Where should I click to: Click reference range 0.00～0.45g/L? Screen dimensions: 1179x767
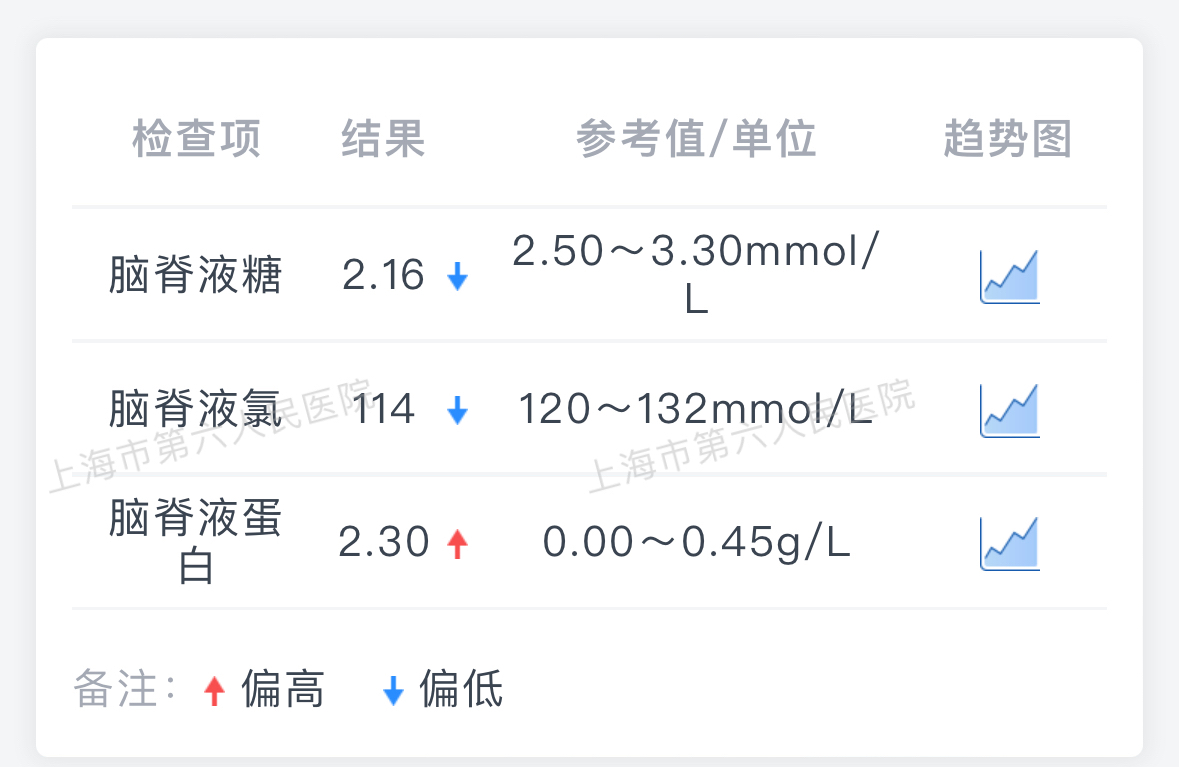696,543
